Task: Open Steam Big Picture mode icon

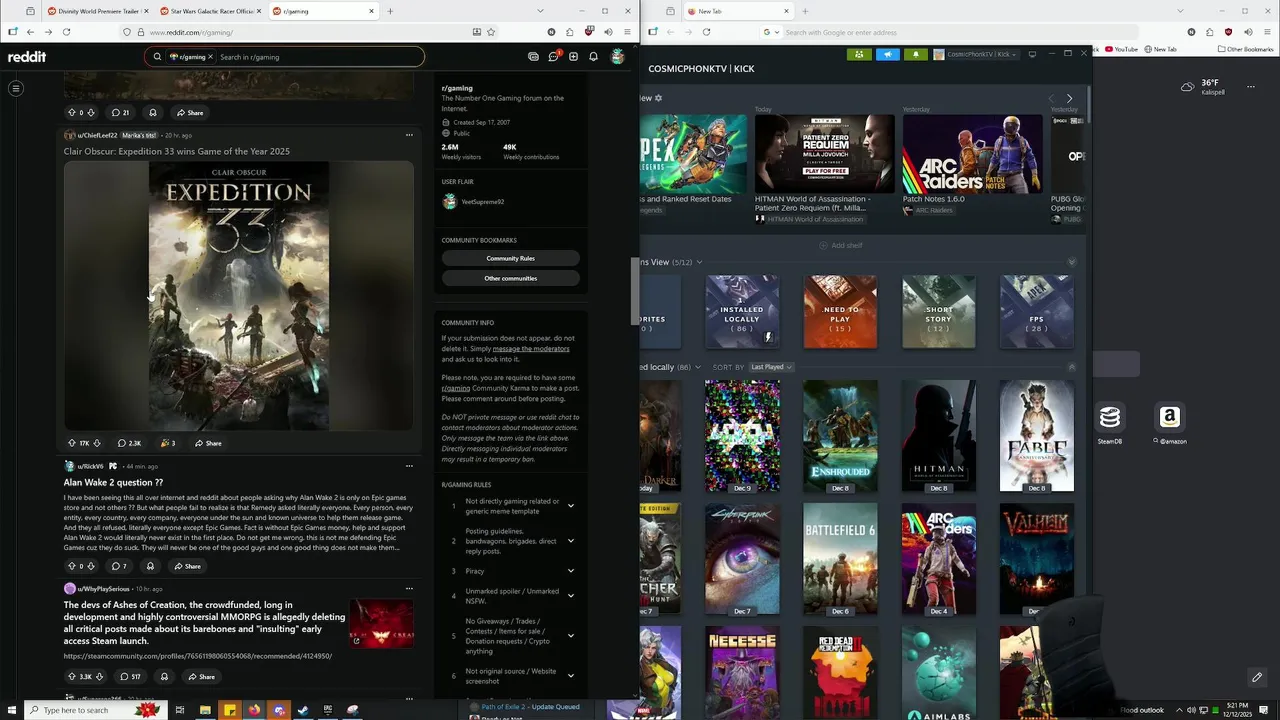Action: point(1032,54)
